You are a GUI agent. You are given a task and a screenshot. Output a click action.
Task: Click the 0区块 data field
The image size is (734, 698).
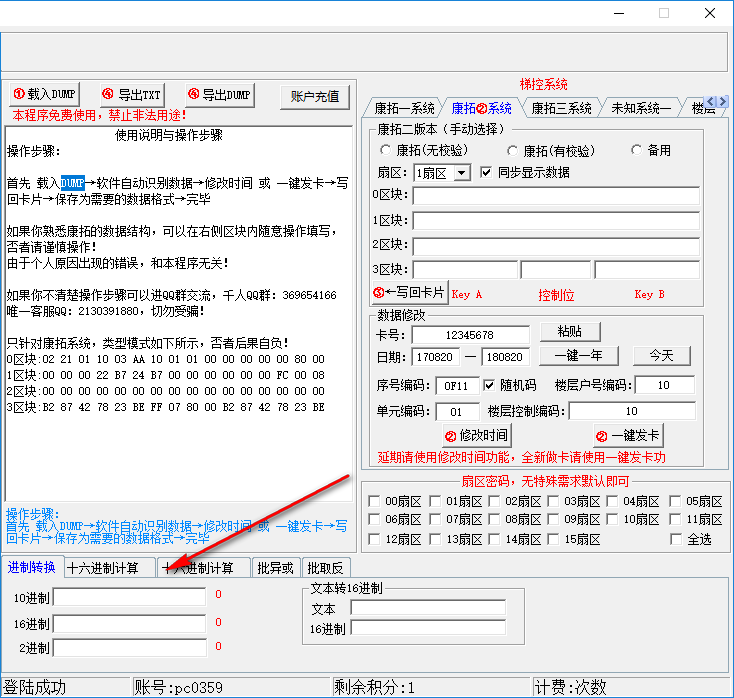pos(556,196)
